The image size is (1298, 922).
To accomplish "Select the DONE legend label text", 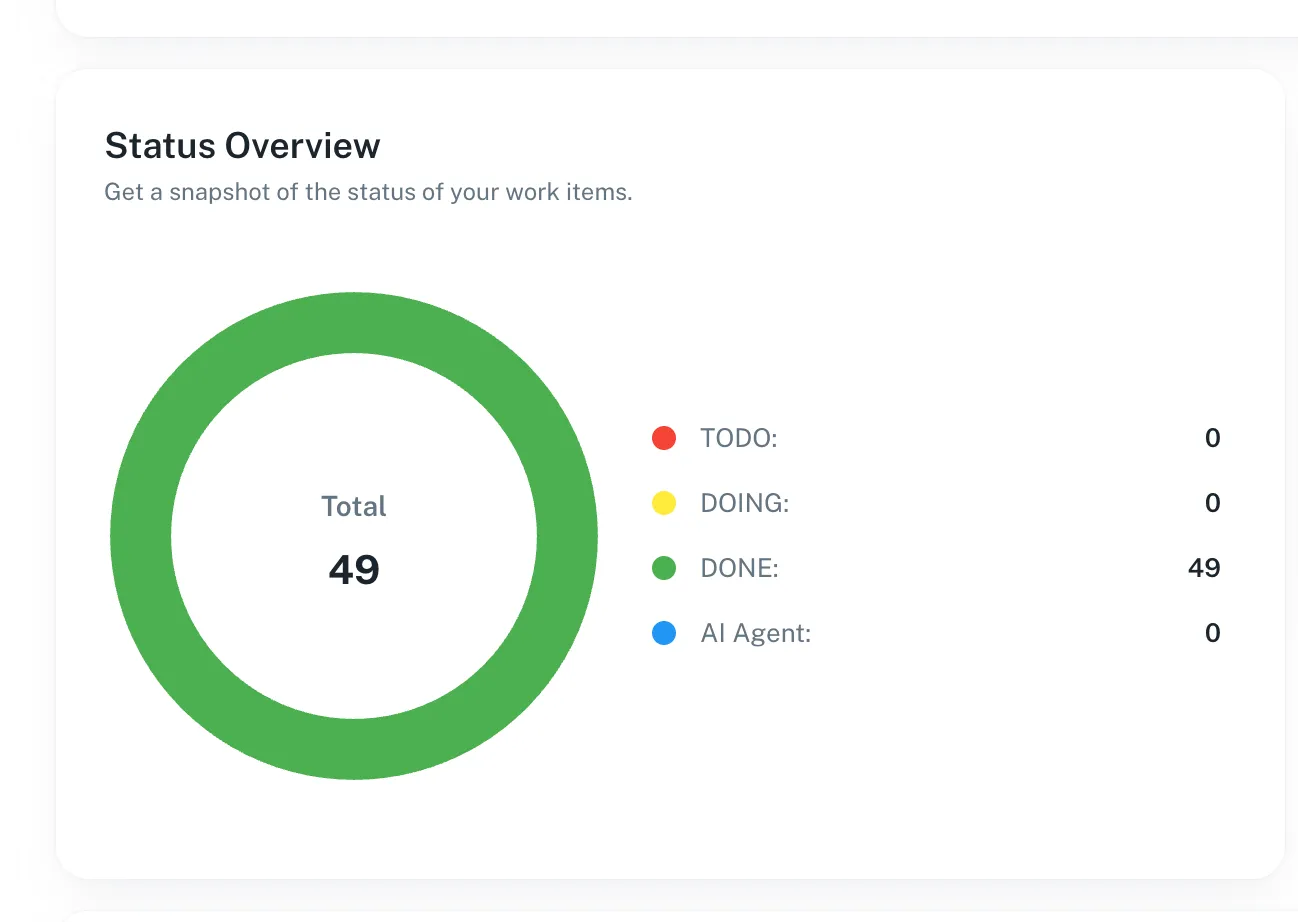I will tap(739, 567).
